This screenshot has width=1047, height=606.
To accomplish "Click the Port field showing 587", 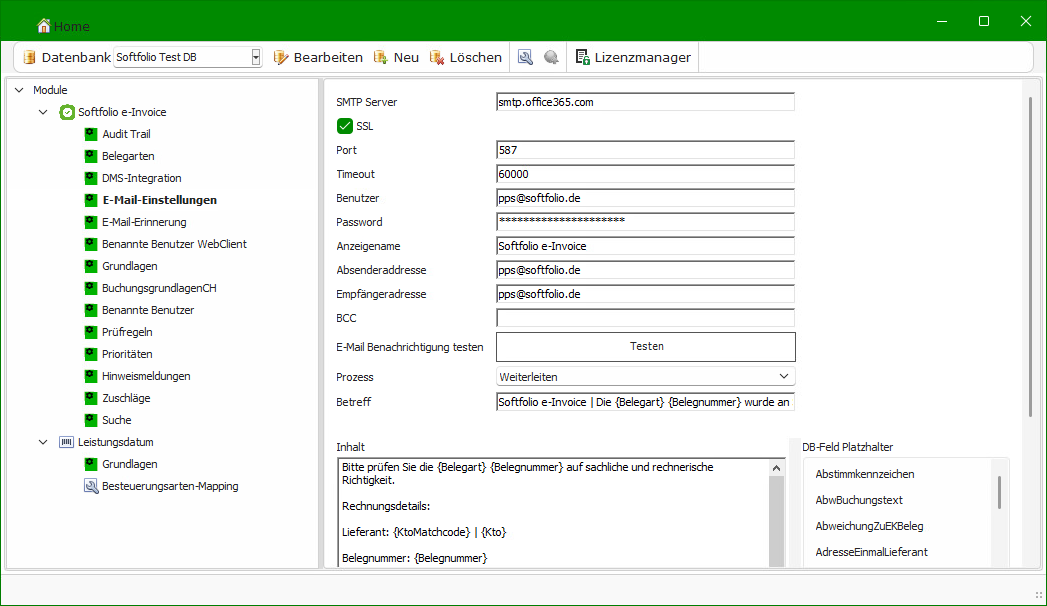I will (x=645, y=150).
